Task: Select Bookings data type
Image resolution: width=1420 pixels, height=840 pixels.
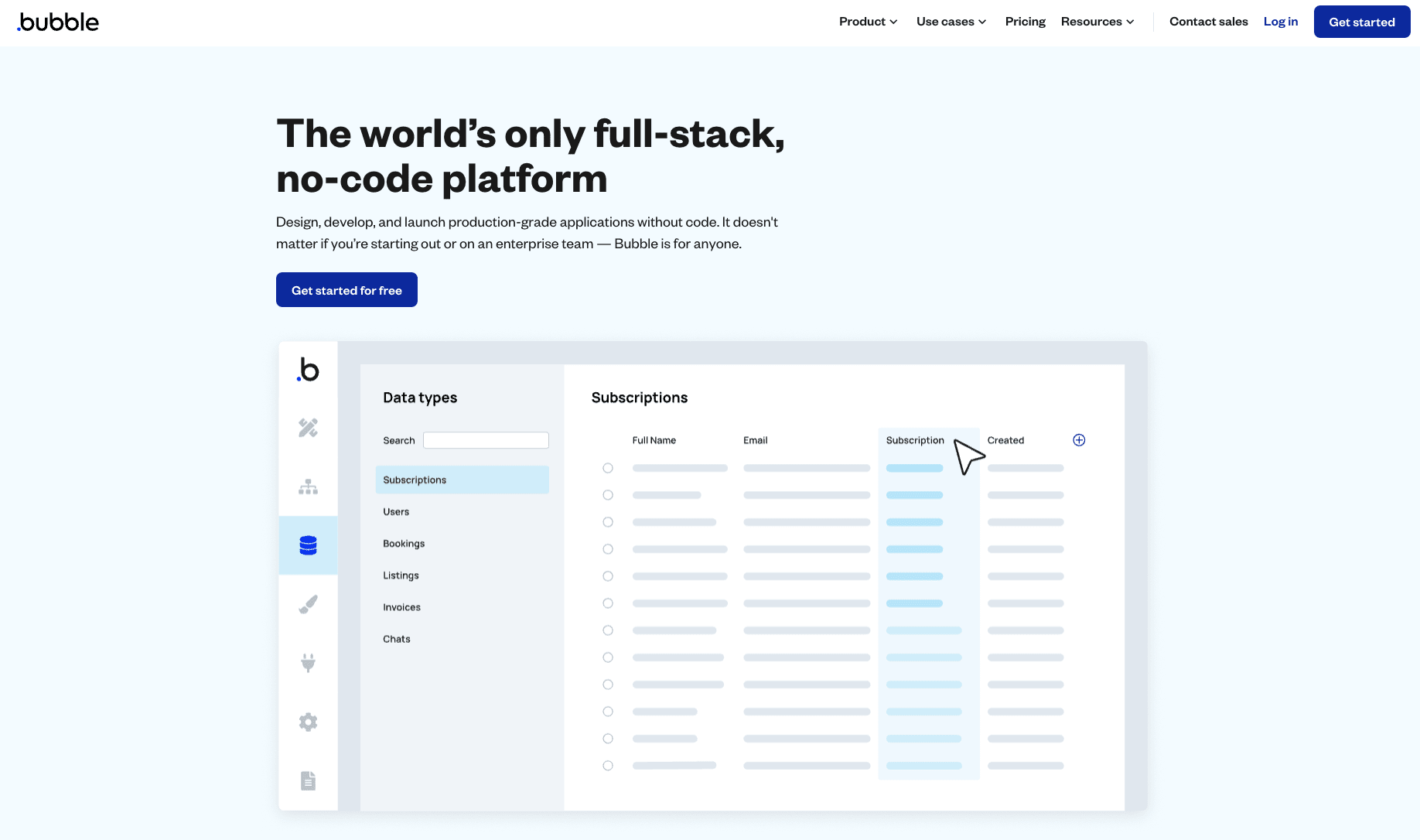Action: [x=404, y=544]
